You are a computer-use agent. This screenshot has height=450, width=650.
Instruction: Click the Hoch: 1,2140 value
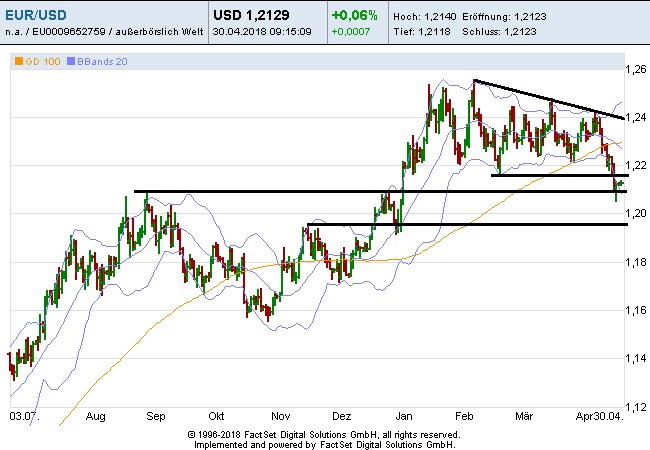(424, 17)
